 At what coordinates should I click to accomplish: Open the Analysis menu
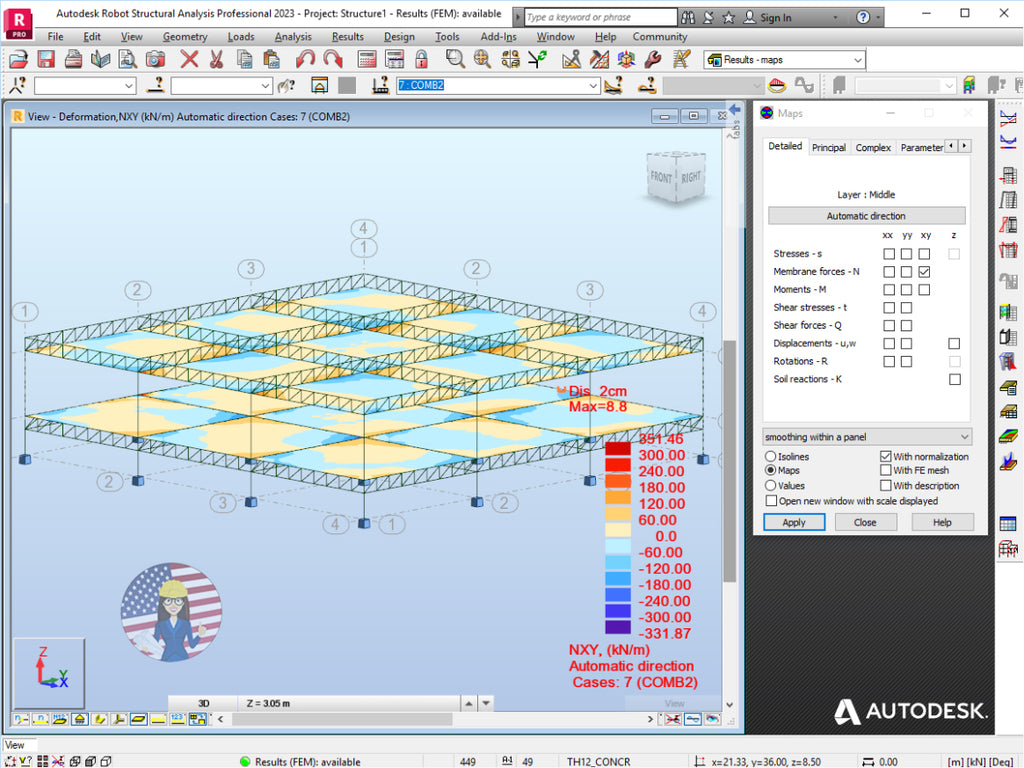point(293,36)
